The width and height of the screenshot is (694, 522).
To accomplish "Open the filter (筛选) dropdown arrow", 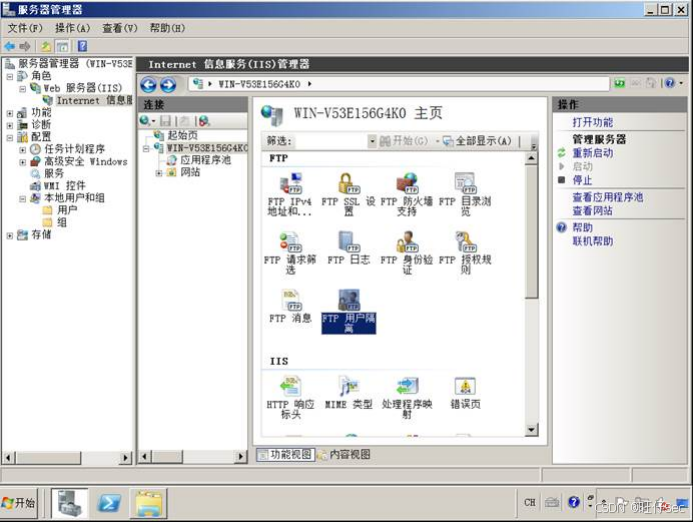I will point(372,141).
